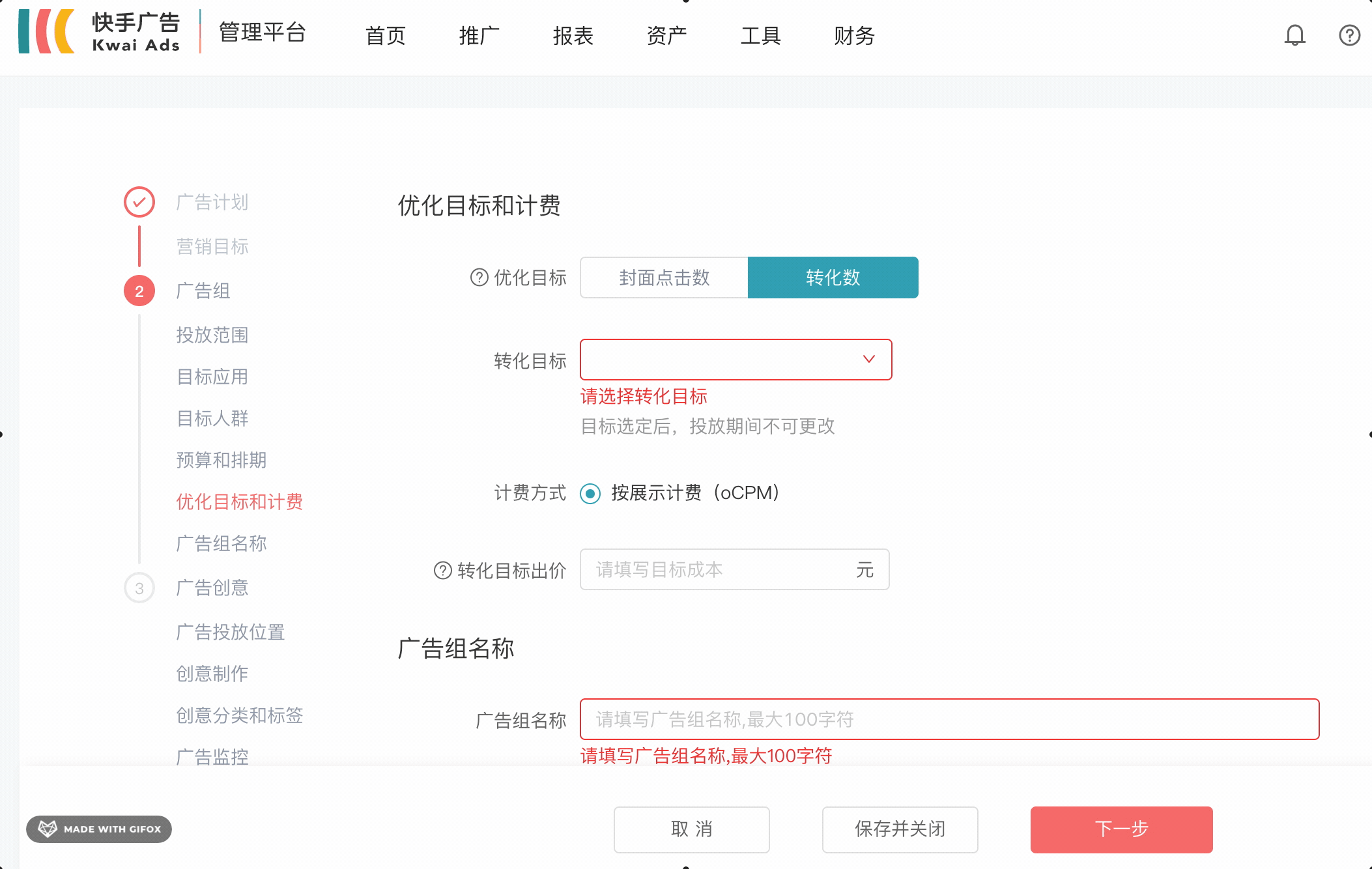Open the 报表 menu in the top navigation

point(573,36)
